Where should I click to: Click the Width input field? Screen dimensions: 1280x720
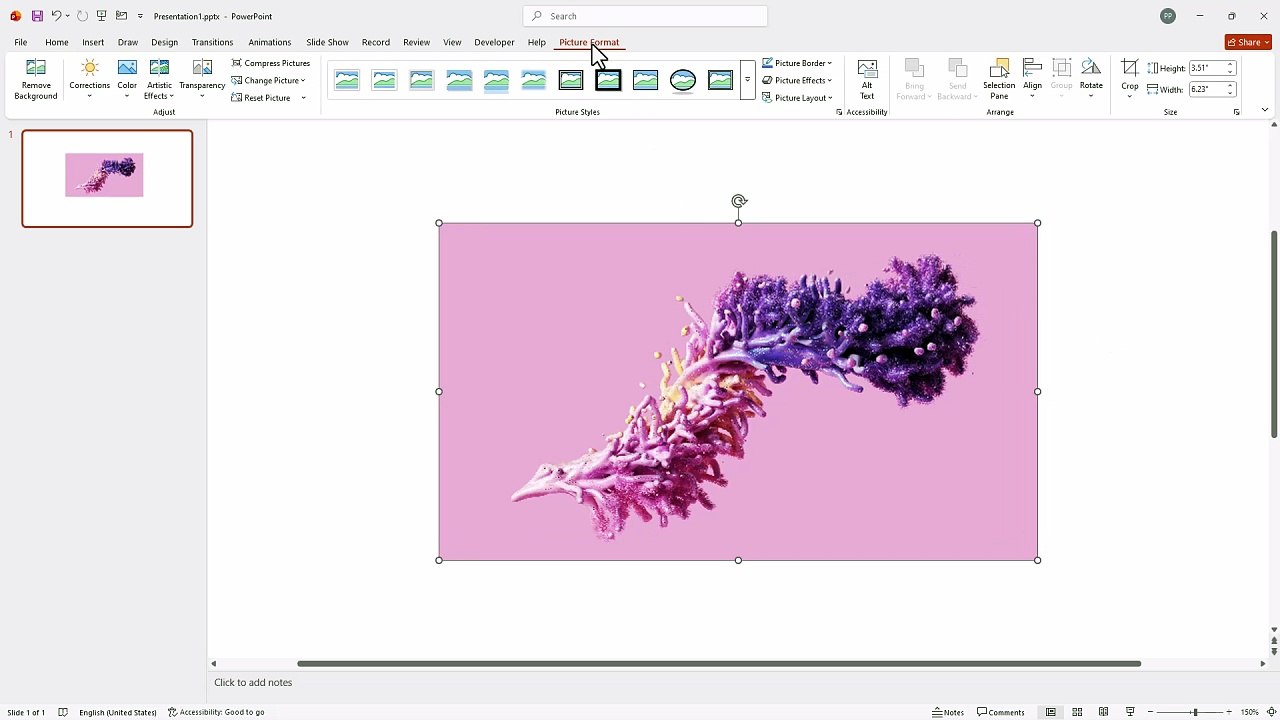(1206, 89)
